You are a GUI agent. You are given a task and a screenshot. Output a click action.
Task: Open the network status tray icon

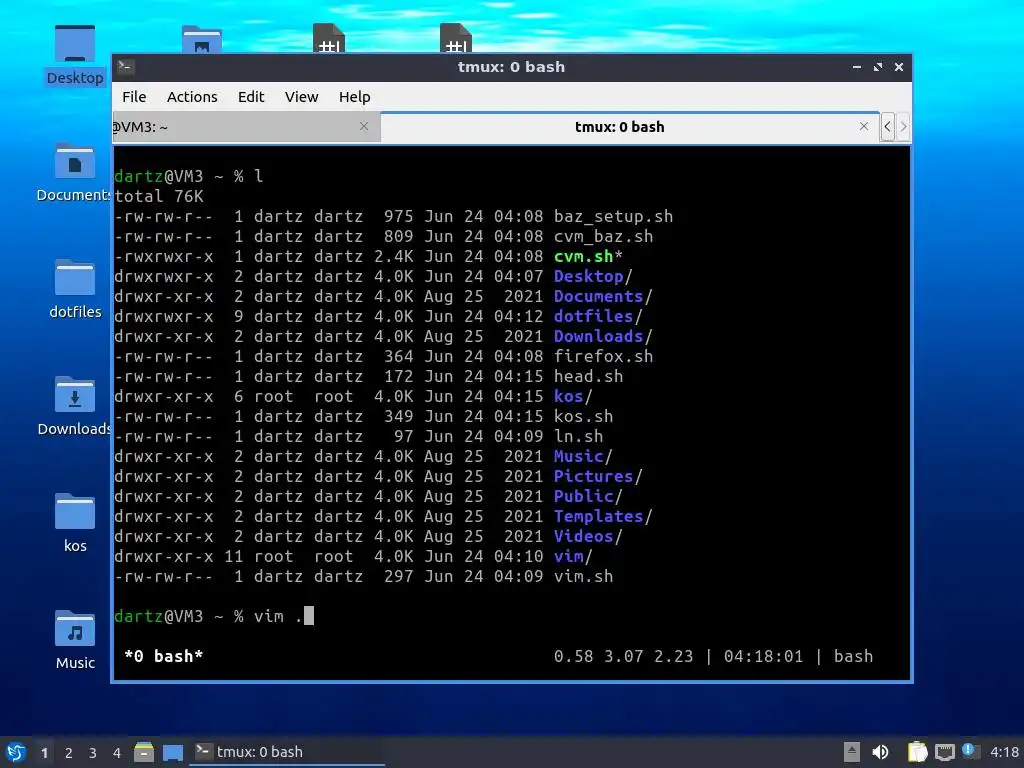(x=944, y=752)
